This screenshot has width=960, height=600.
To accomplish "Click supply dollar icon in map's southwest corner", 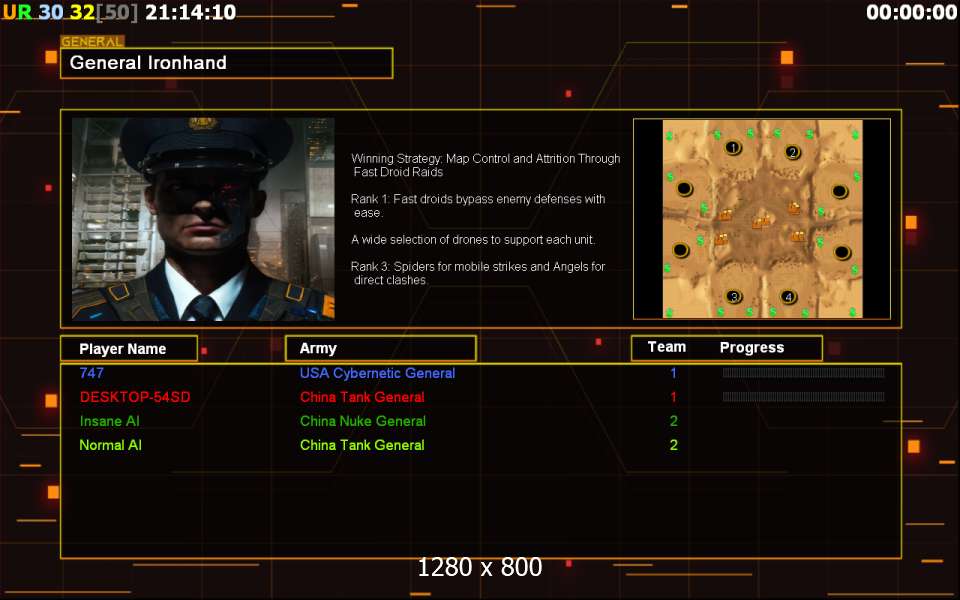I will point(669,312).
